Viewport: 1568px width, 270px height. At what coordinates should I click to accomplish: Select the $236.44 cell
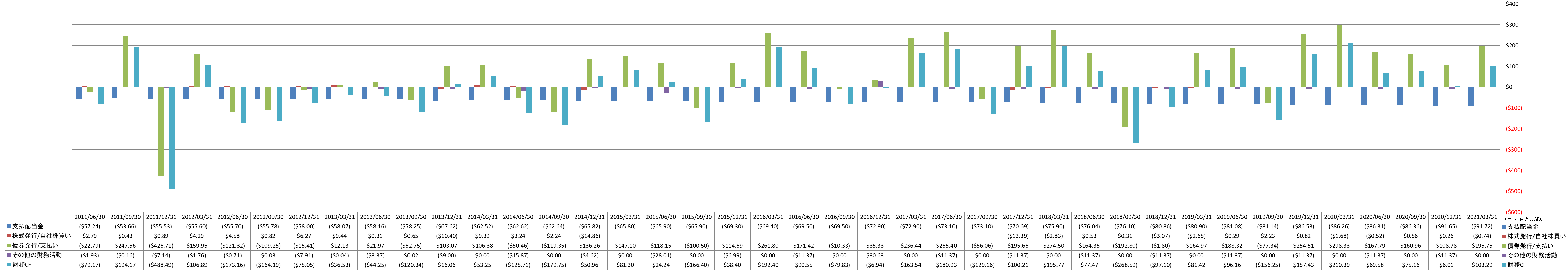pos(911,246)
